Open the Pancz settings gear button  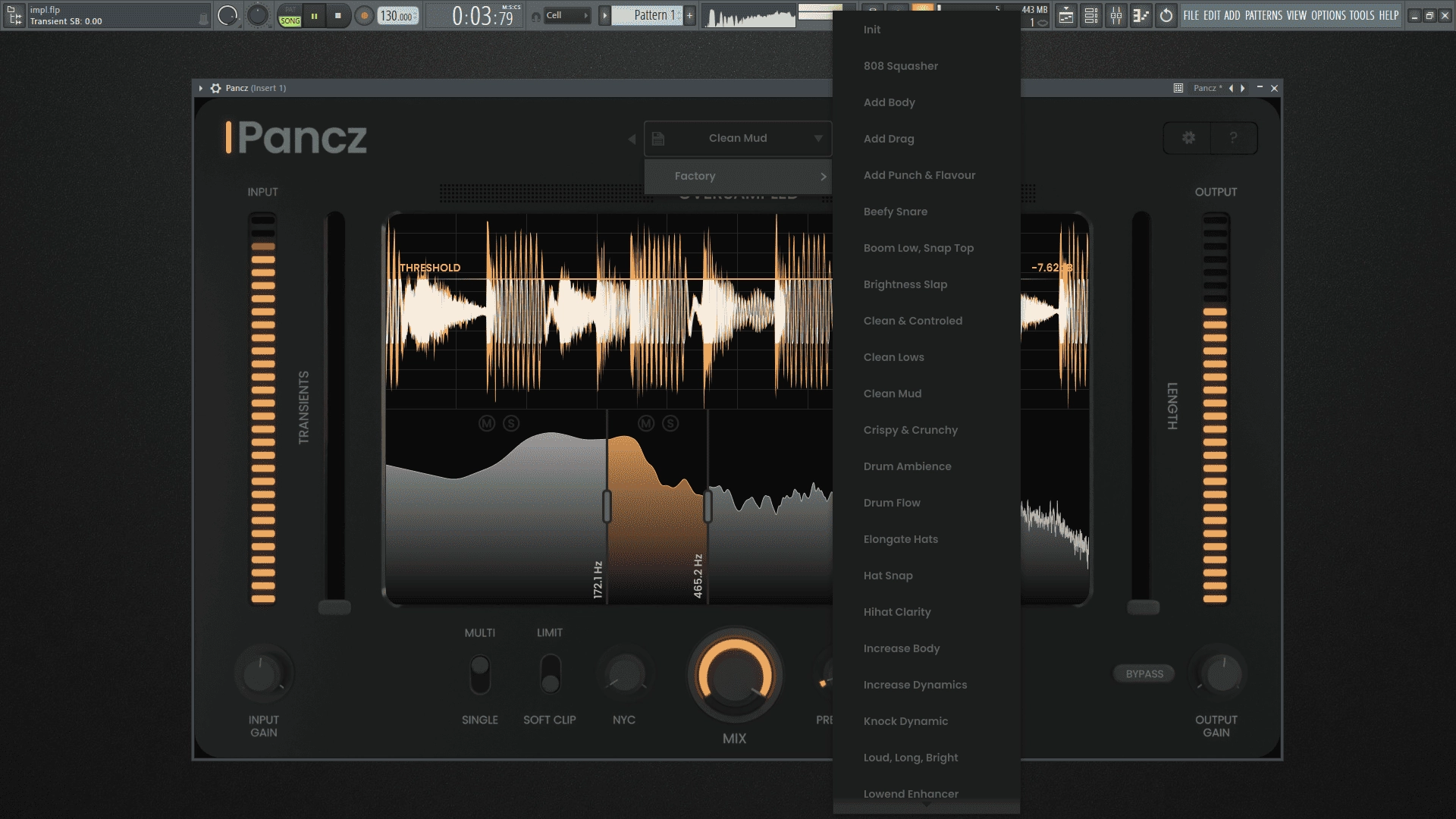click(x=1188, y=138)
